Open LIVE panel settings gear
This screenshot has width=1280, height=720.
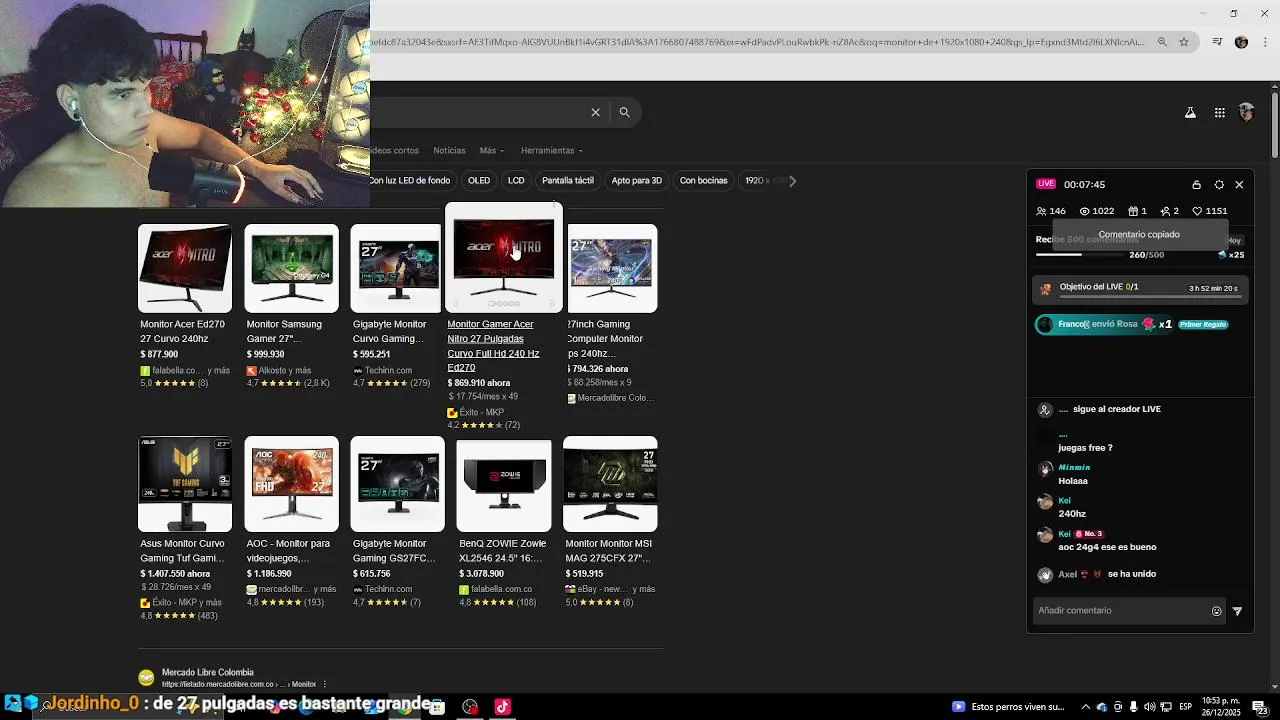click(1219, 185)
